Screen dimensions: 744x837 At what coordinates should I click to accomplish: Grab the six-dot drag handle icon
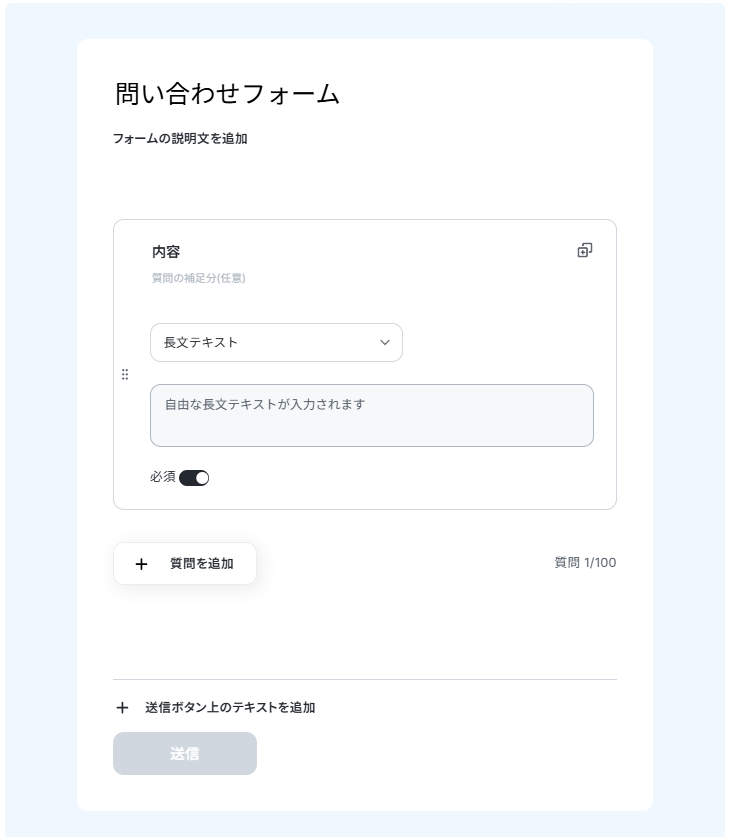click(x=125, y=374)
